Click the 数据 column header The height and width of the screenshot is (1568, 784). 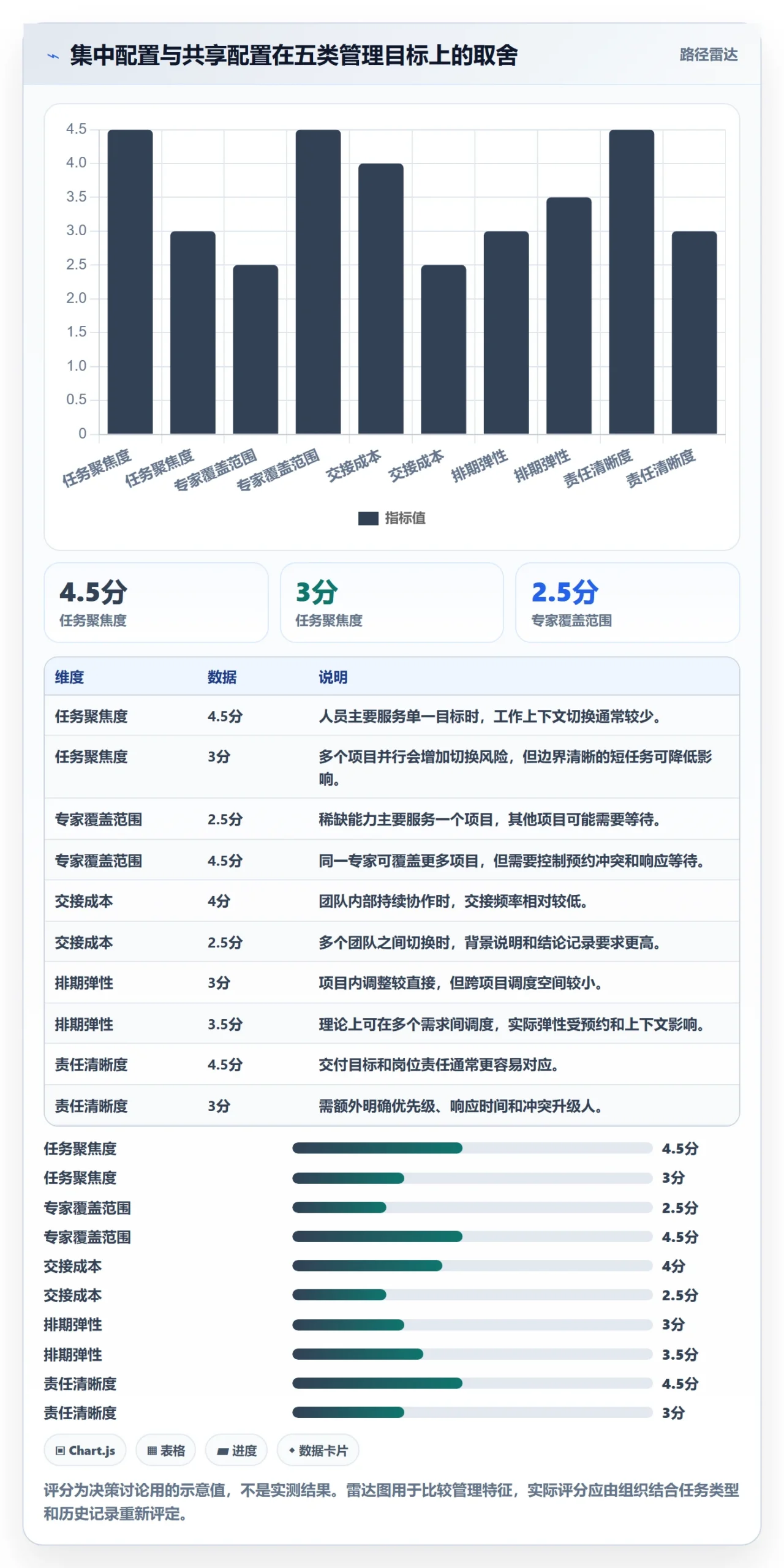click(x=222, y=677)
